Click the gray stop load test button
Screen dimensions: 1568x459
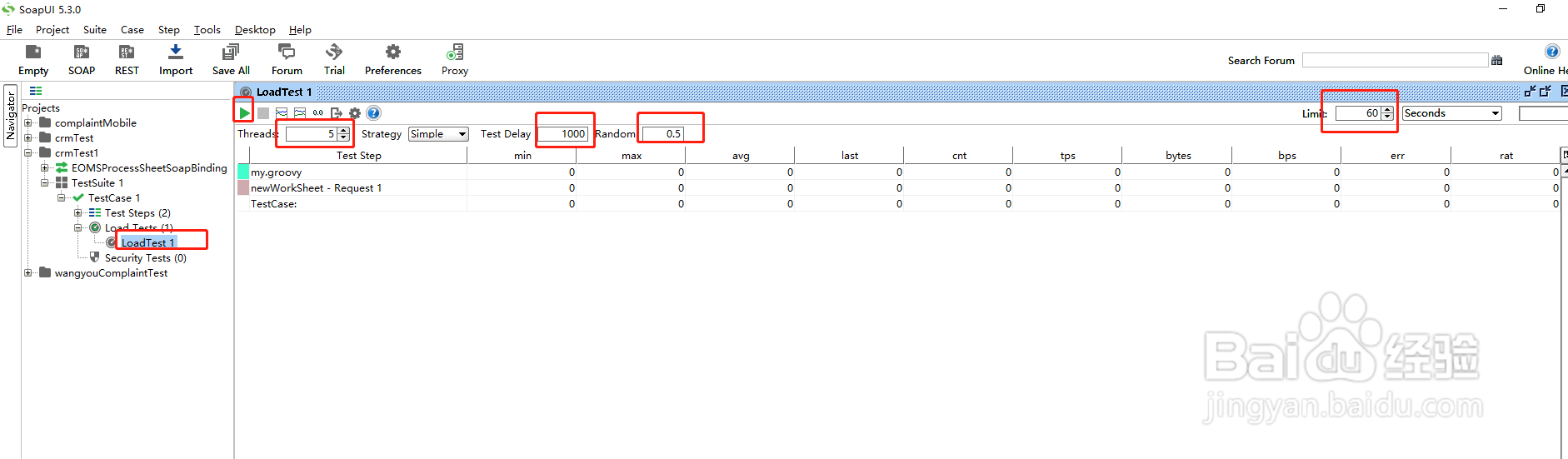(x=263, y=112)
